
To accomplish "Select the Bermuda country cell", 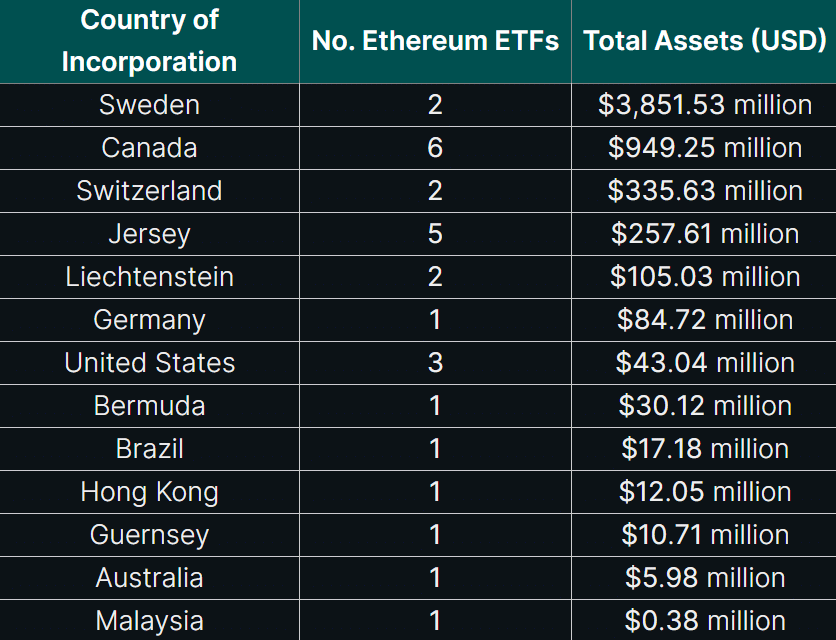I will (x=149, y=406).
